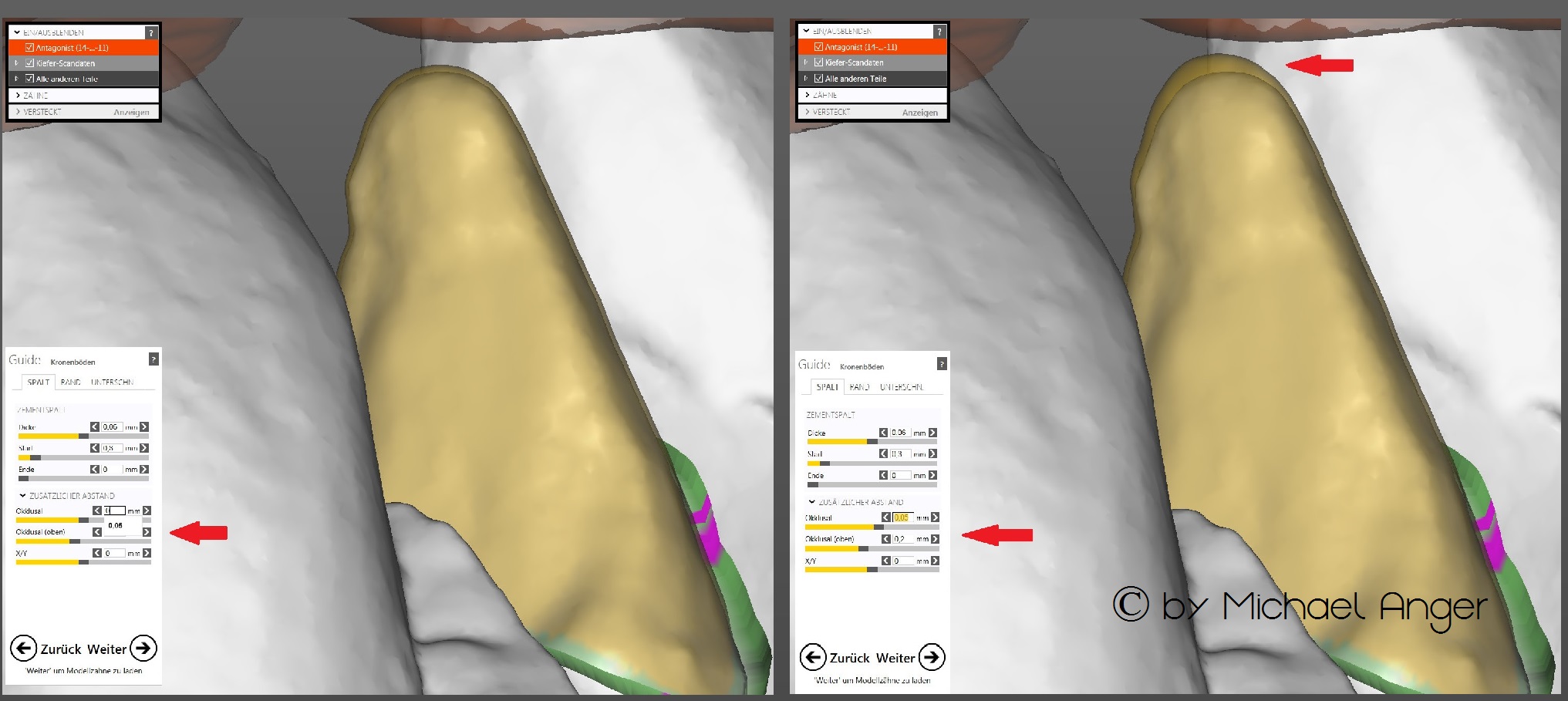Decrease Start value arrow in left panel
The image size is (1568, 701).
point(95,448)
